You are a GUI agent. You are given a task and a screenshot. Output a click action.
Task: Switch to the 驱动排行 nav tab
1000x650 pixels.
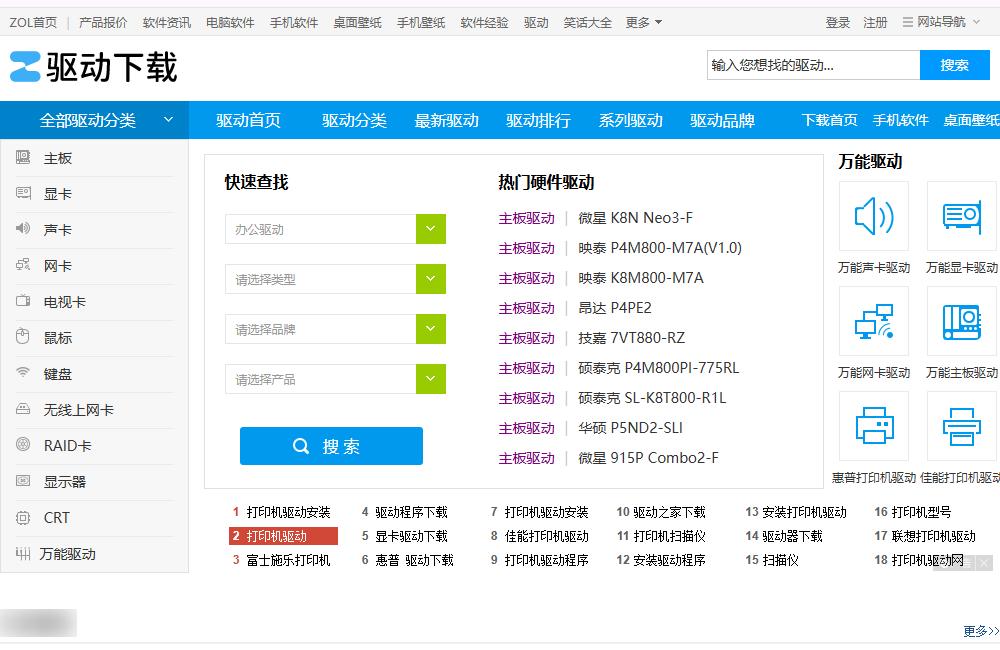[538, 120]
